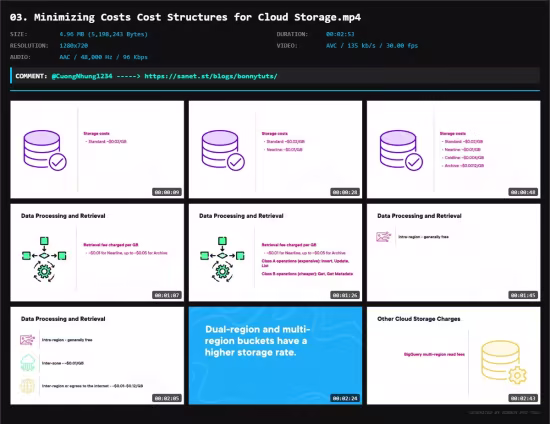Click the Coldline price line in the 00:00:48 frame
Image resolution: width=550 pixels, height=424 pixels.
coord(463,158)
